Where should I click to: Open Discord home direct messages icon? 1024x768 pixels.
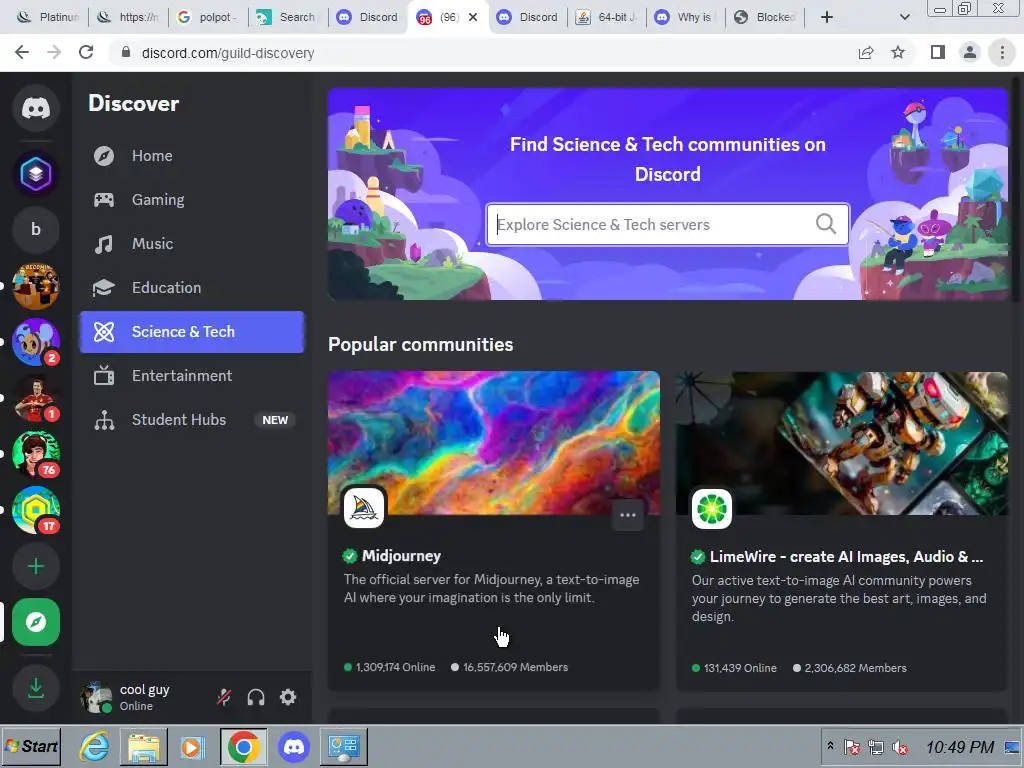36,108
